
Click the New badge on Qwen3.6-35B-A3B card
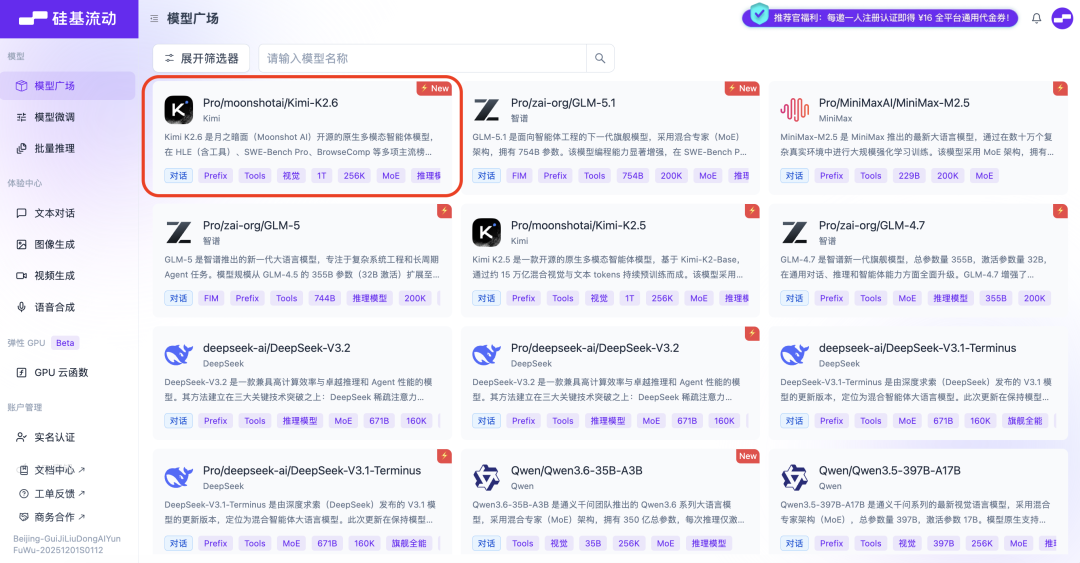coord(747,456)
